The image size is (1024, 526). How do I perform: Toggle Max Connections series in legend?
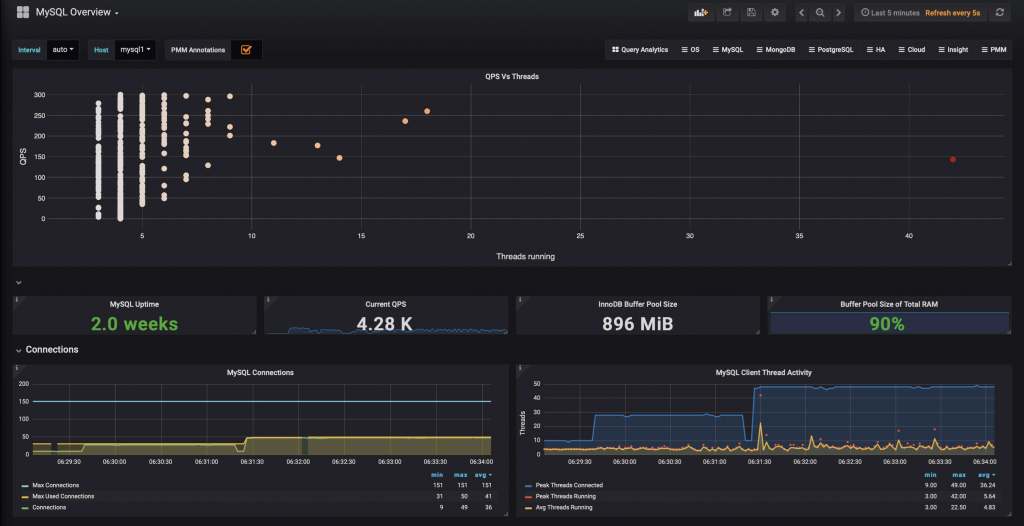[x=56, y=485]
